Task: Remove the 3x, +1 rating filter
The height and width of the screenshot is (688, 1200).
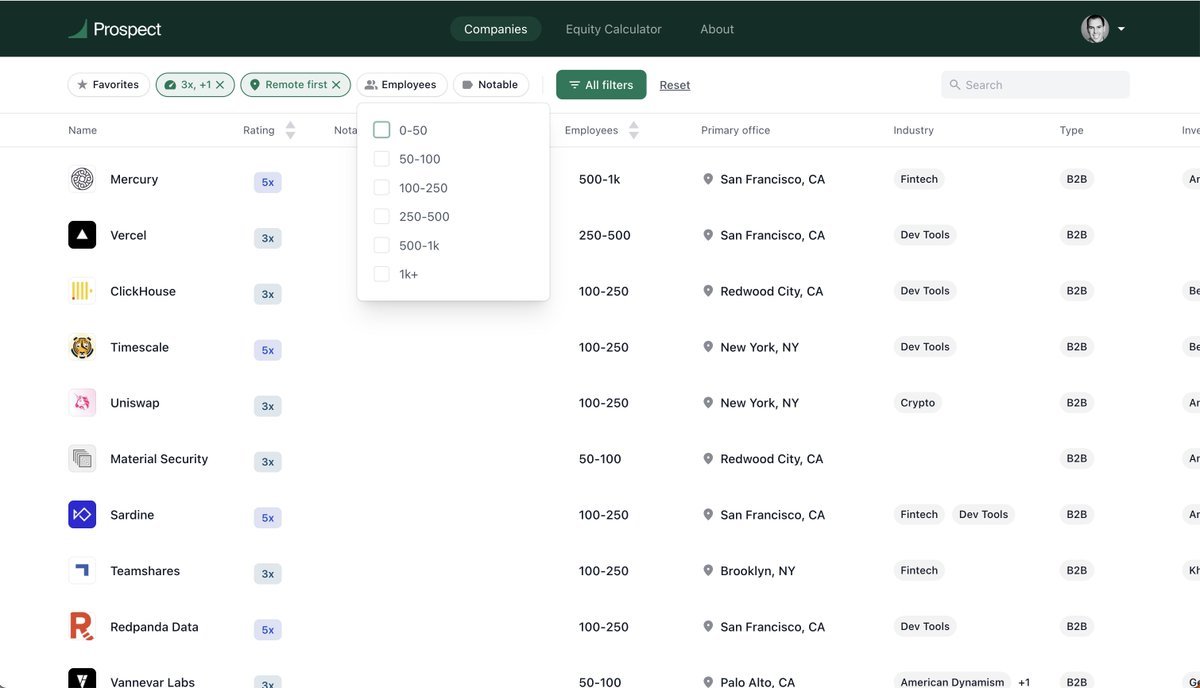Action: 220,85
